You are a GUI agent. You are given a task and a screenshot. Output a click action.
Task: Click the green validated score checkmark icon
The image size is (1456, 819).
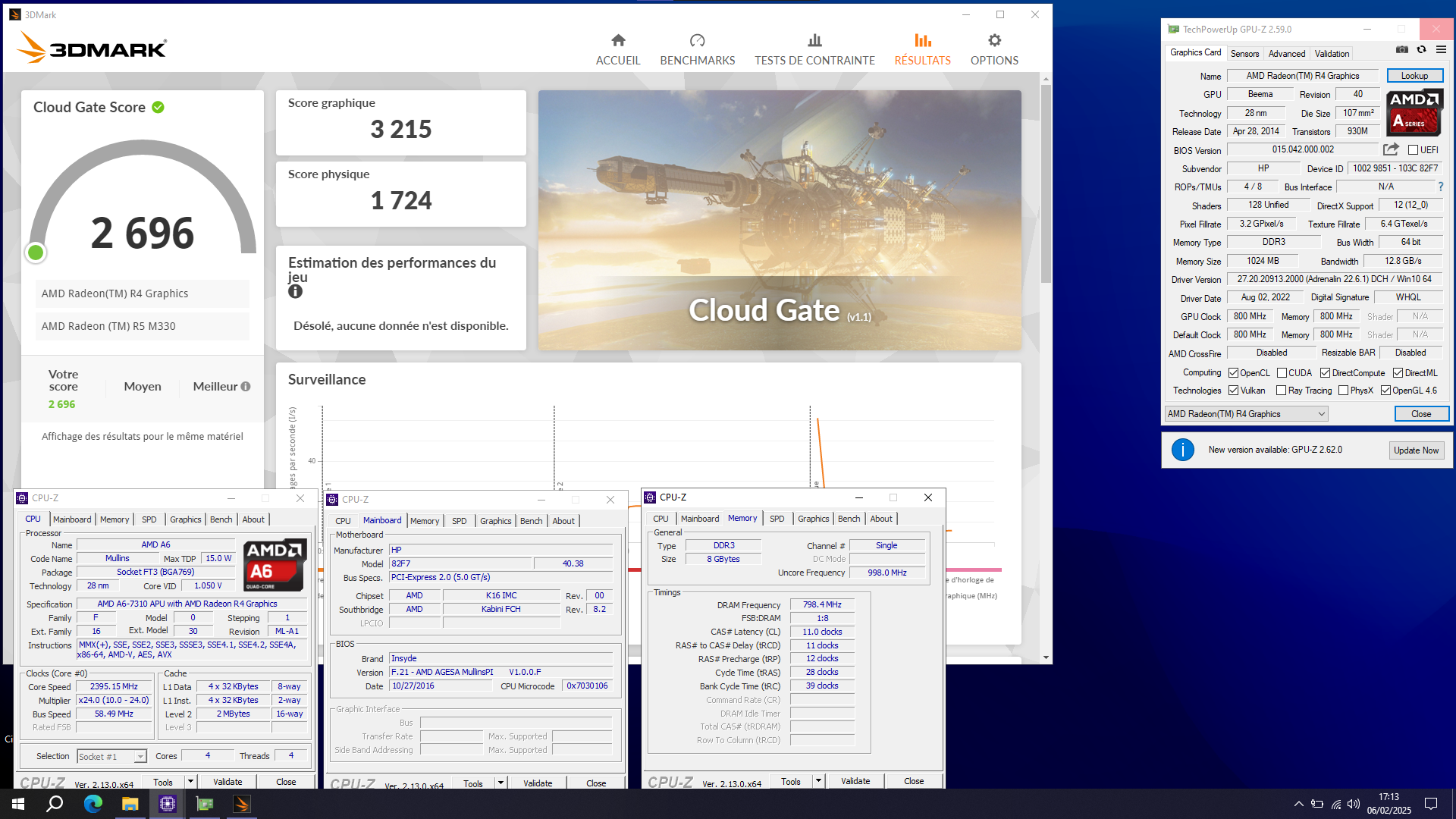[x=158, y=107]
